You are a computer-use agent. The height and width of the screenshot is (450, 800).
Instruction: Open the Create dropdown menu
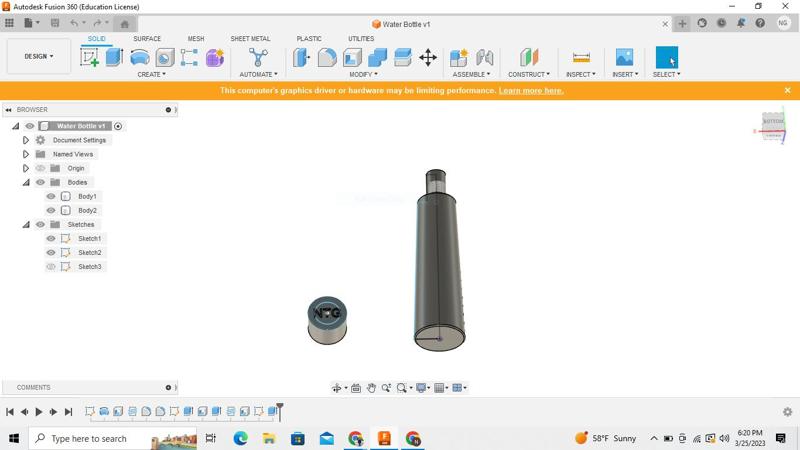point(152,74)
